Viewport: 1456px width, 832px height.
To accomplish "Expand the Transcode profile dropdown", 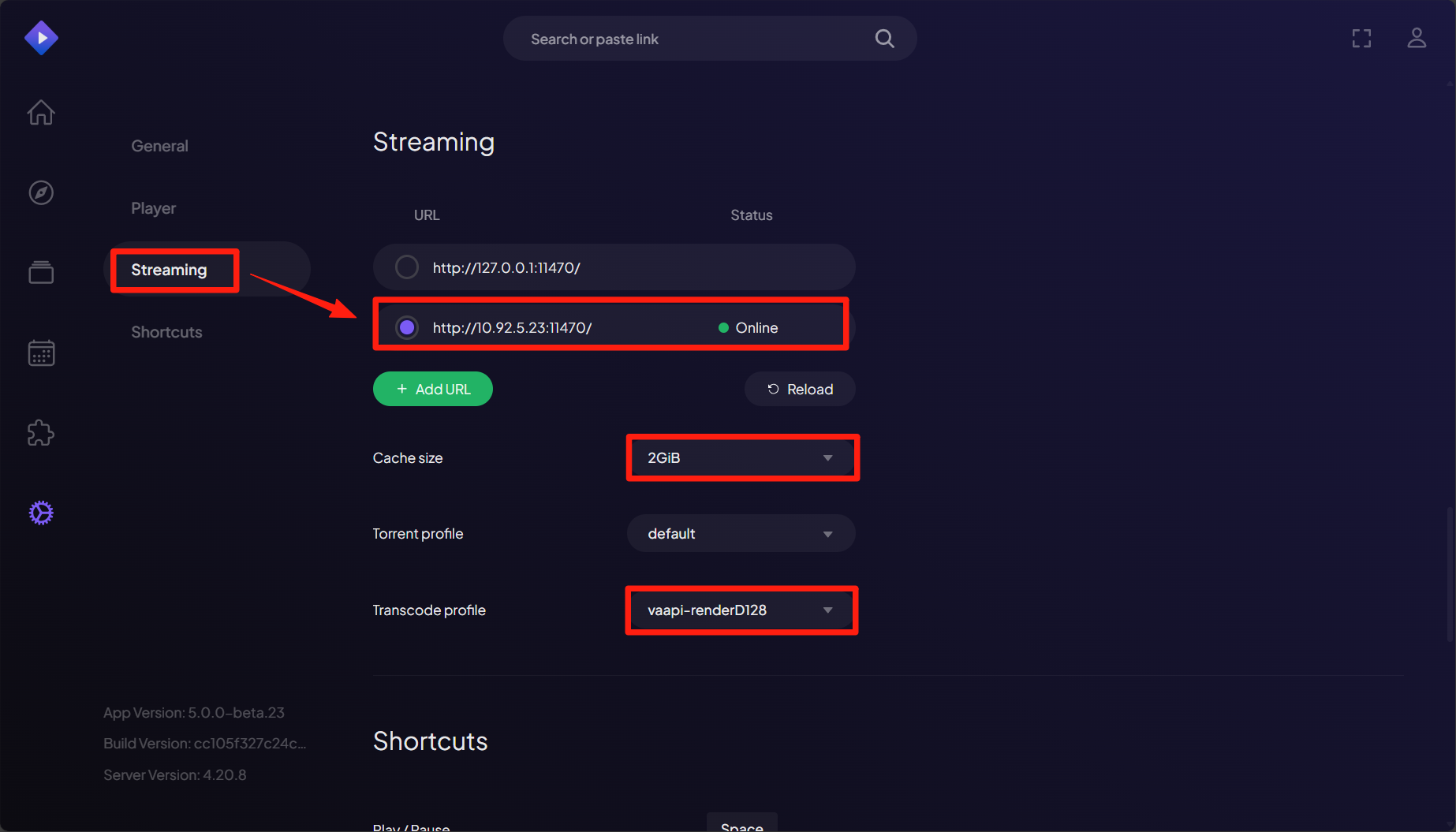I will click(741, 610).
